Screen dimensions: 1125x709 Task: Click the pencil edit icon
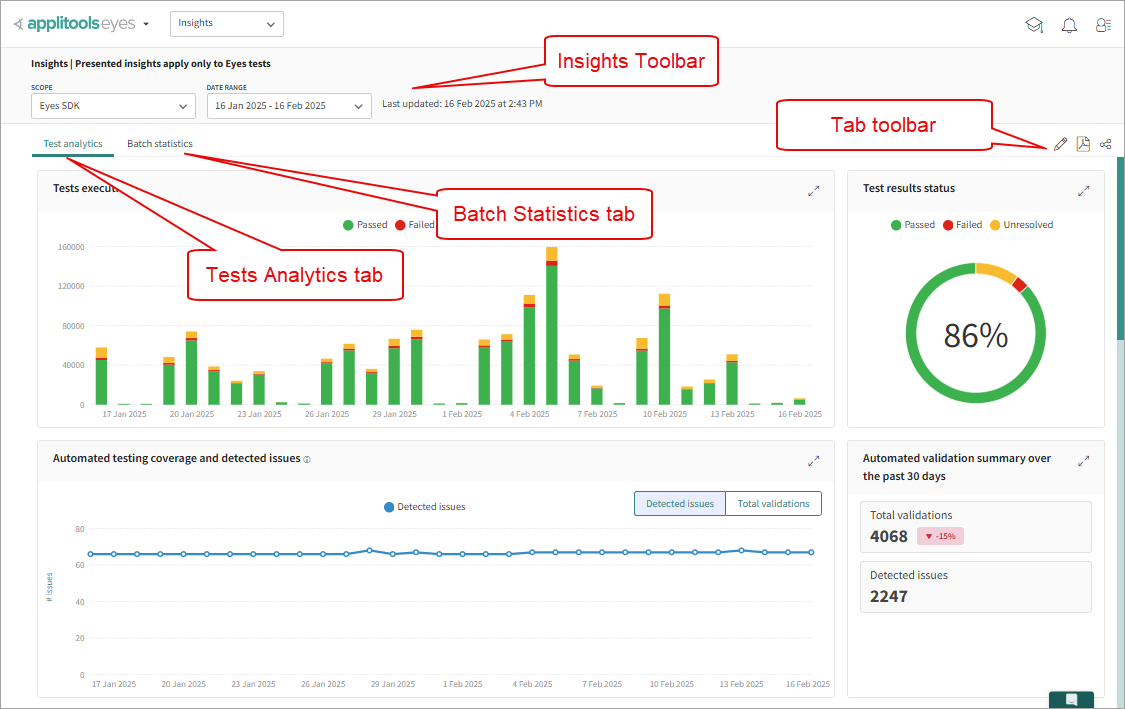[1060, 145]
